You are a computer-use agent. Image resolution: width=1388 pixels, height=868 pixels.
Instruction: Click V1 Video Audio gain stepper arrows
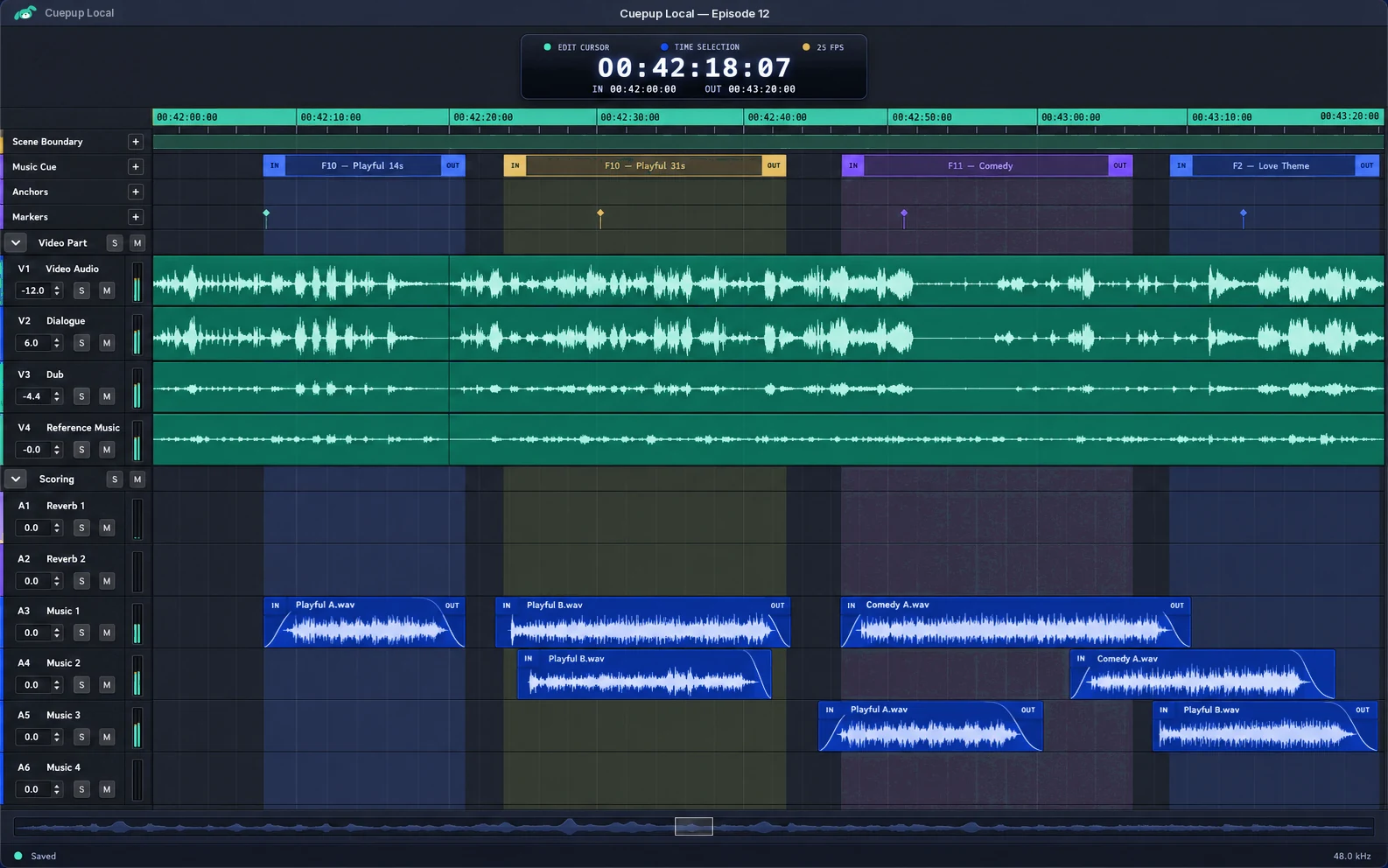tap(57, 290)
